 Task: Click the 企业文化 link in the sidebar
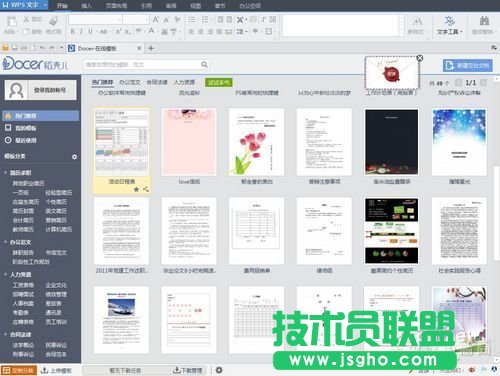pos(56,285)
